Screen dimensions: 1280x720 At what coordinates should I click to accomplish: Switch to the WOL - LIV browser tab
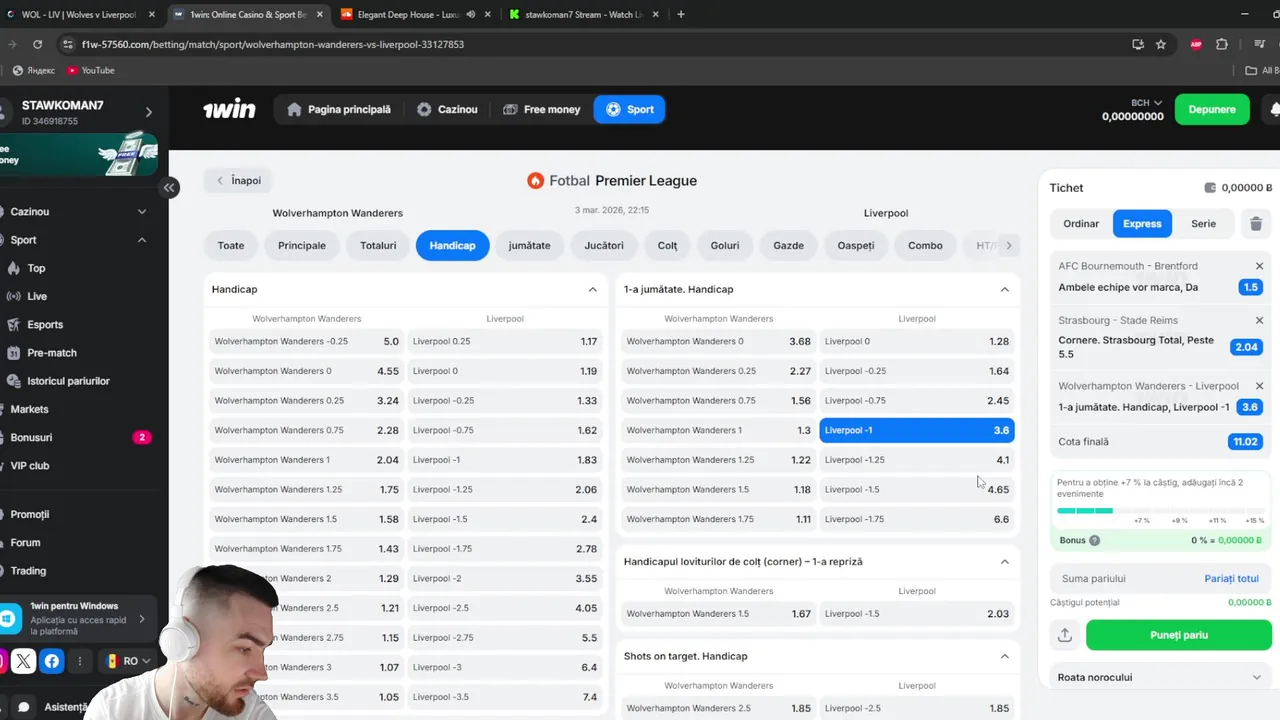click(80, 14)
